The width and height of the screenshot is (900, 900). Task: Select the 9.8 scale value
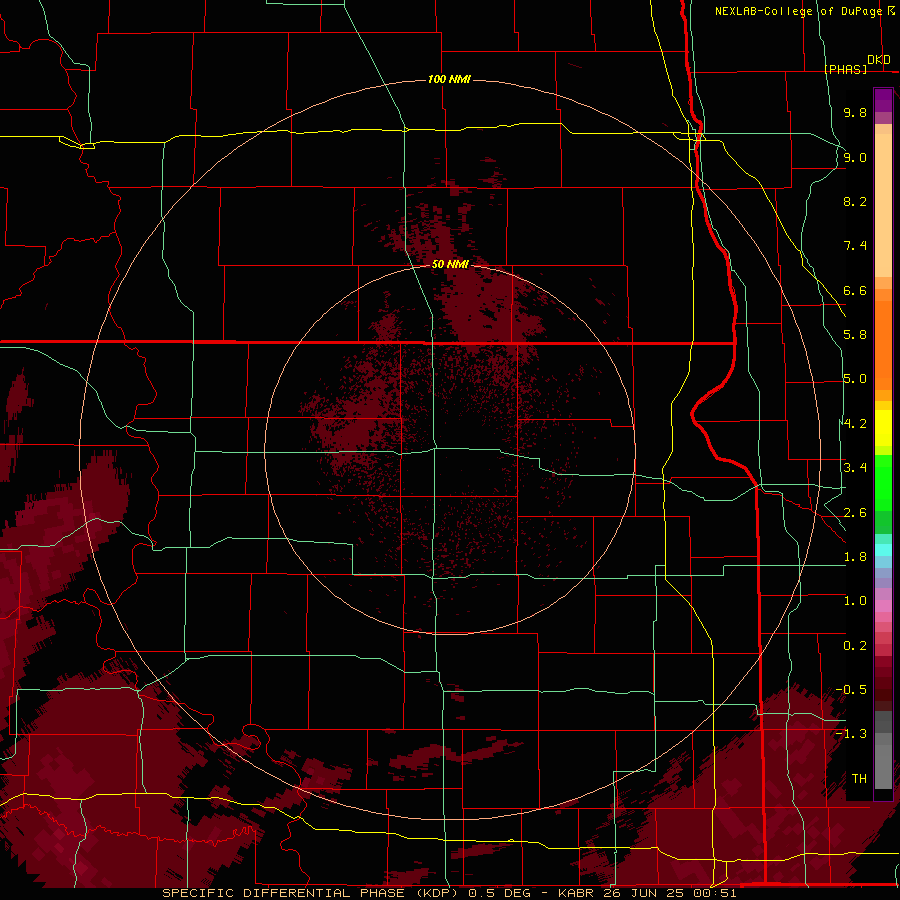coord(855,112)
